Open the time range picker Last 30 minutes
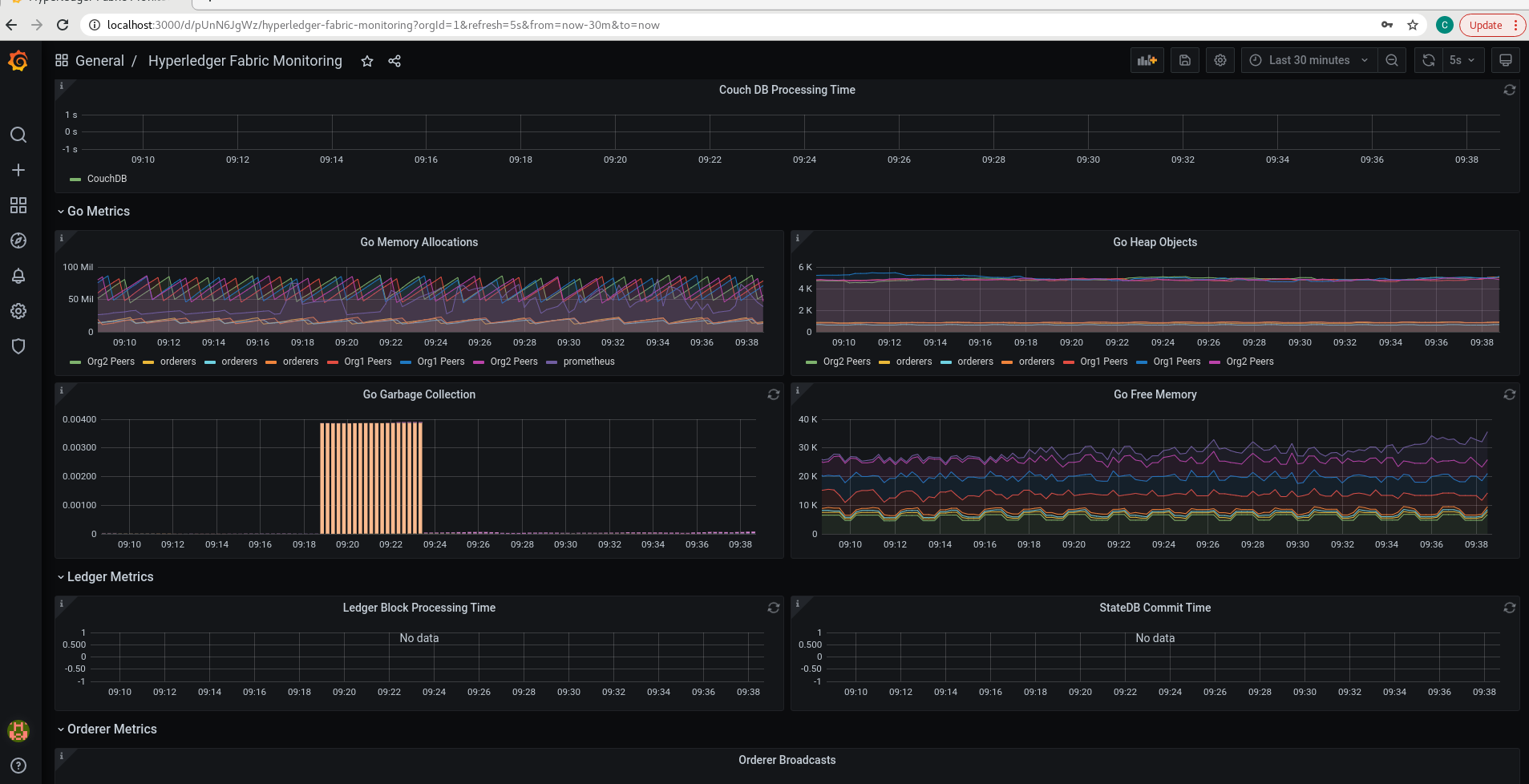This screenshot has height=784, width=1529. click(1309, 60)
